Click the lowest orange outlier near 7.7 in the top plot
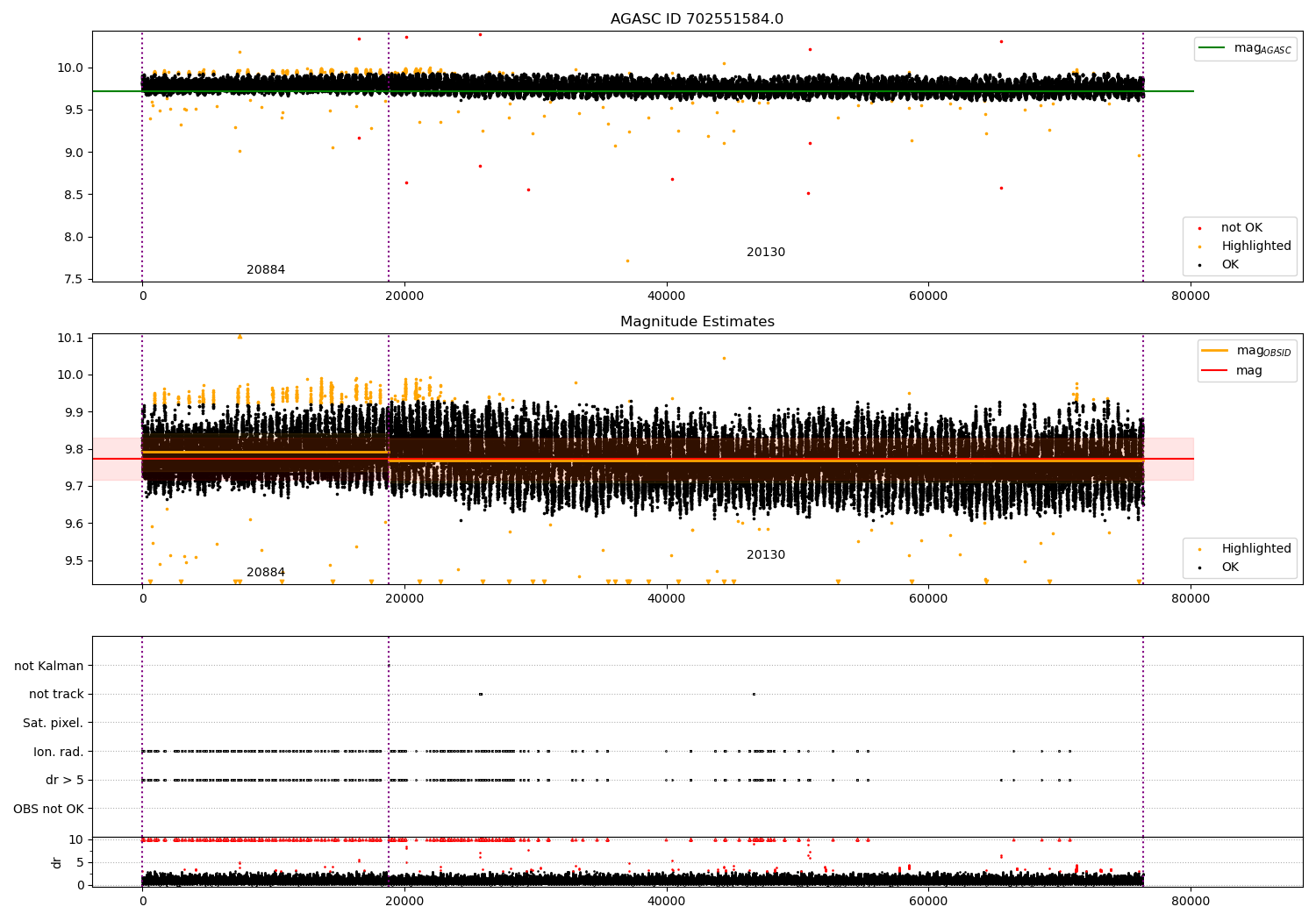Screen dimensions: 1316x921 pos(627,261)
